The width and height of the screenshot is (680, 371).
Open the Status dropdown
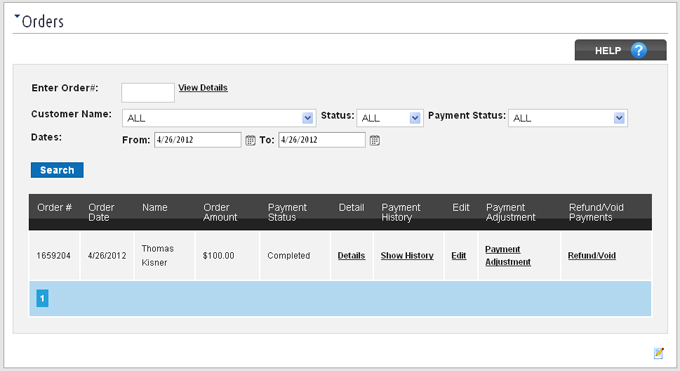click(x=390, y=118)
